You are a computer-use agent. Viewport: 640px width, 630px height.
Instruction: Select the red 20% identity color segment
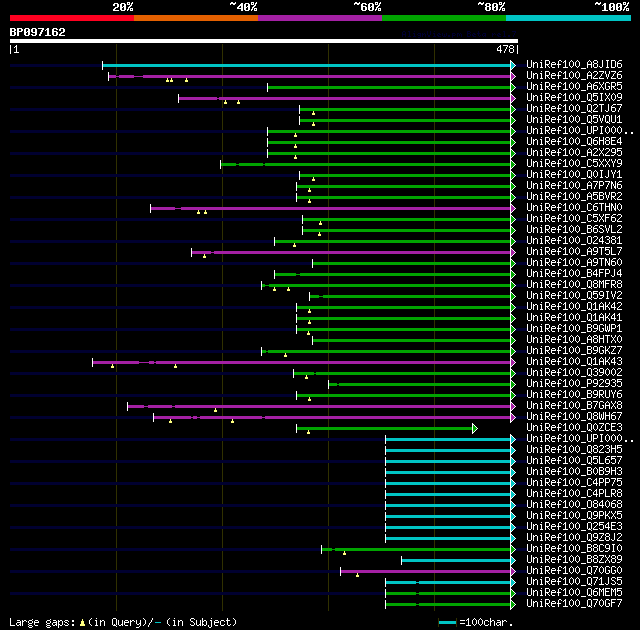pyautogui.click(x=72, y=18)
